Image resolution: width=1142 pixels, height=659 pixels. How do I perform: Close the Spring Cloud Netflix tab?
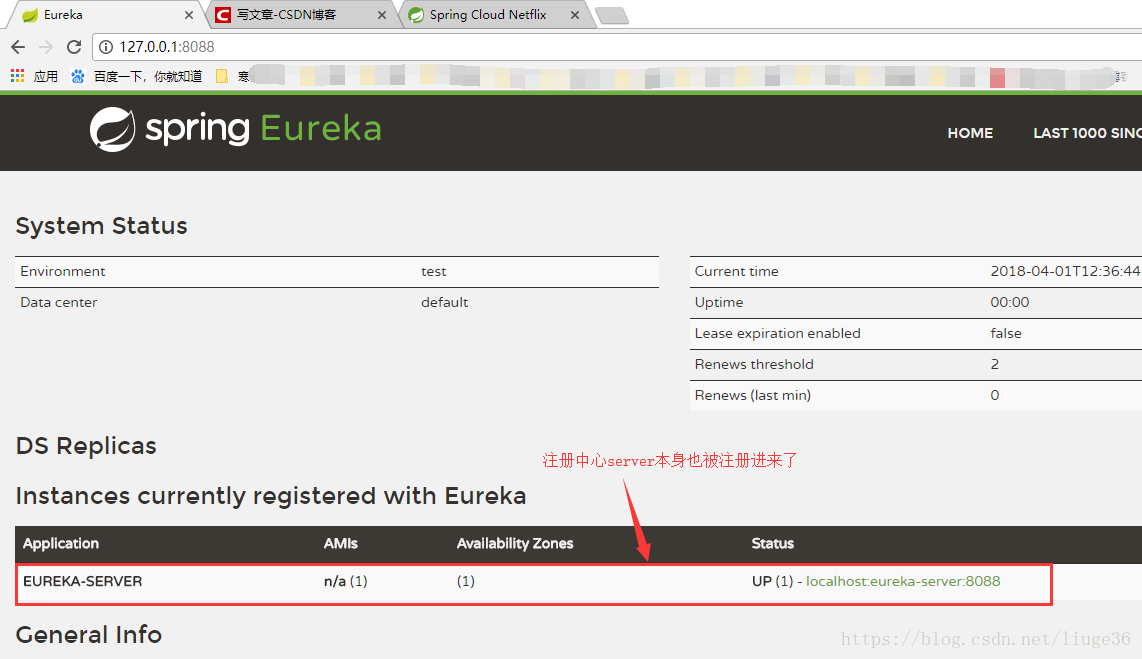pyautogui.click(x=575, y=15)
